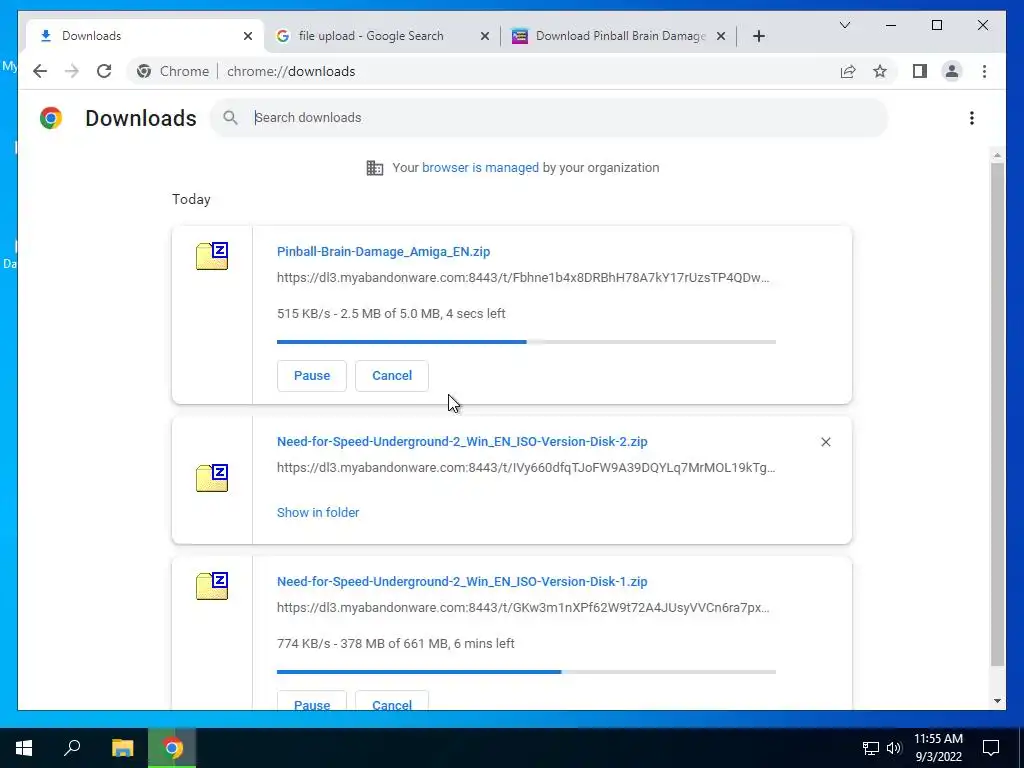Reload the downloads page

point(104,71)
